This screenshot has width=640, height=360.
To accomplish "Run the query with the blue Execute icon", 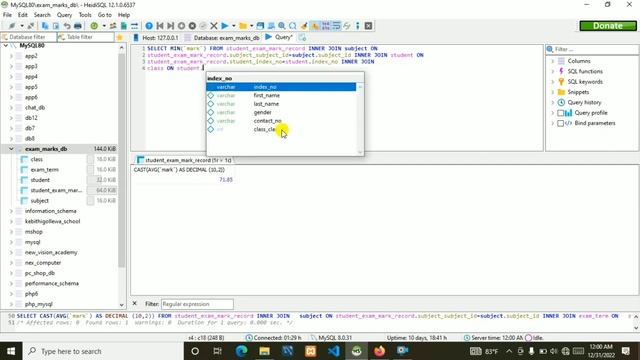I will [224, 26].
